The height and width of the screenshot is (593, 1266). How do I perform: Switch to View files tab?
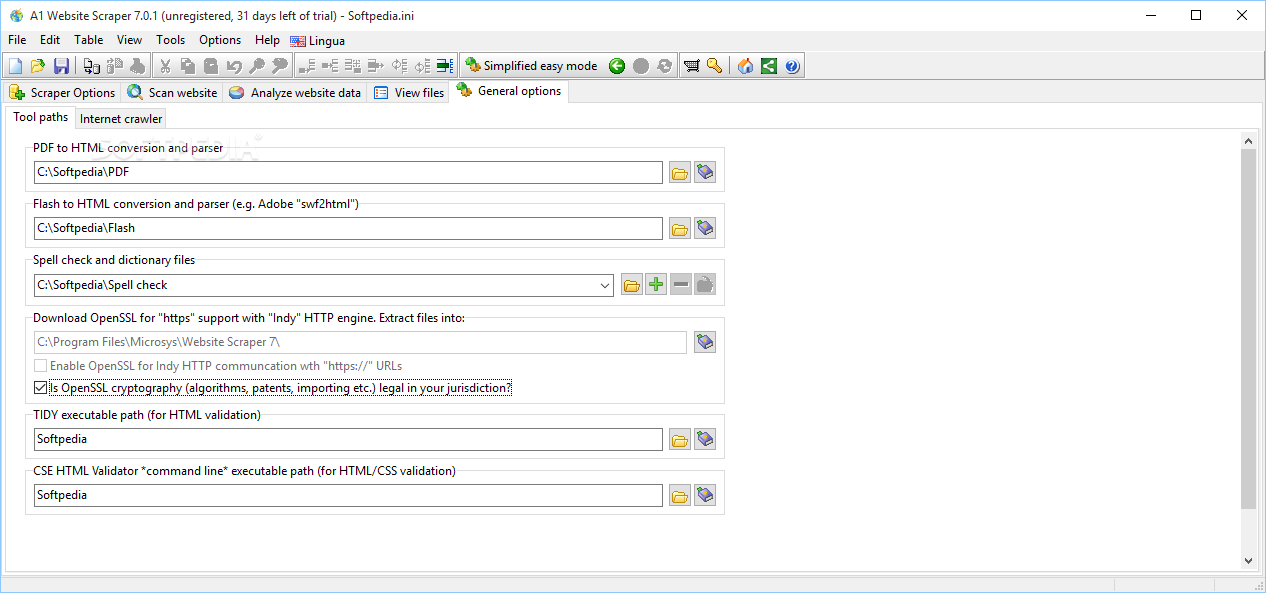[x=409, y=93]
